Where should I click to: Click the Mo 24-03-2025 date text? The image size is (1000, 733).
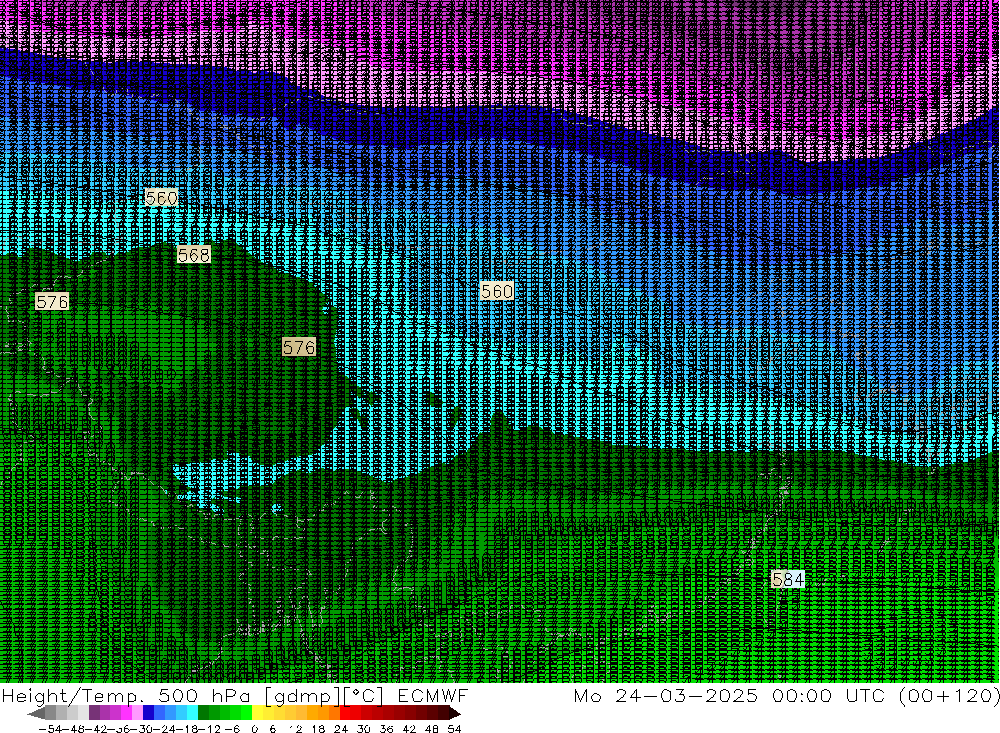coord(666,695)
